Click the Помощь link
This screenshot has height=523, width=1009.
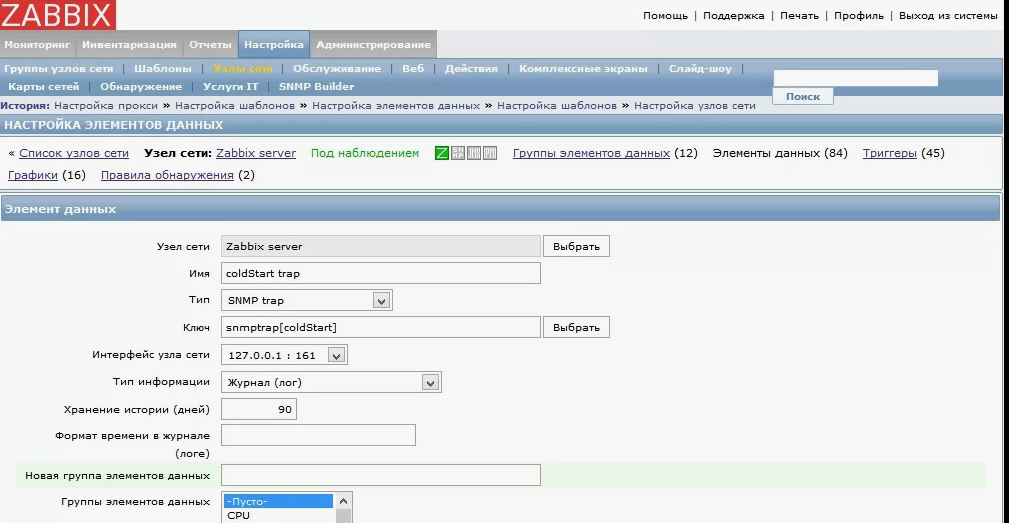pyautogui.click(x=665, y=15)
